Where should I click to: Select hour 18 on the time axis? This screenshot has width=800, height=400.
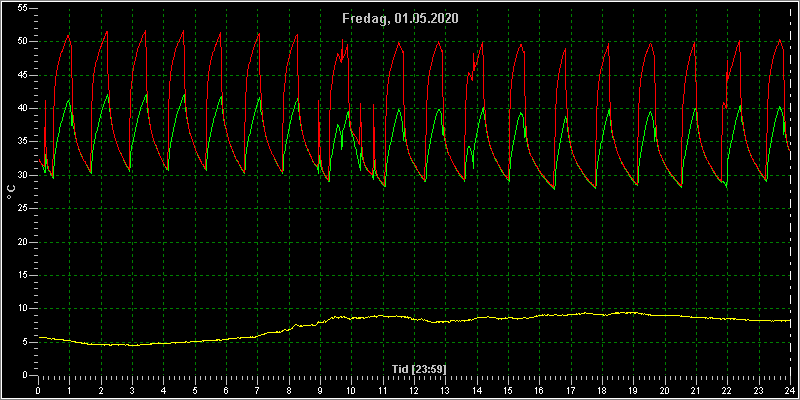tap(602, 391)
